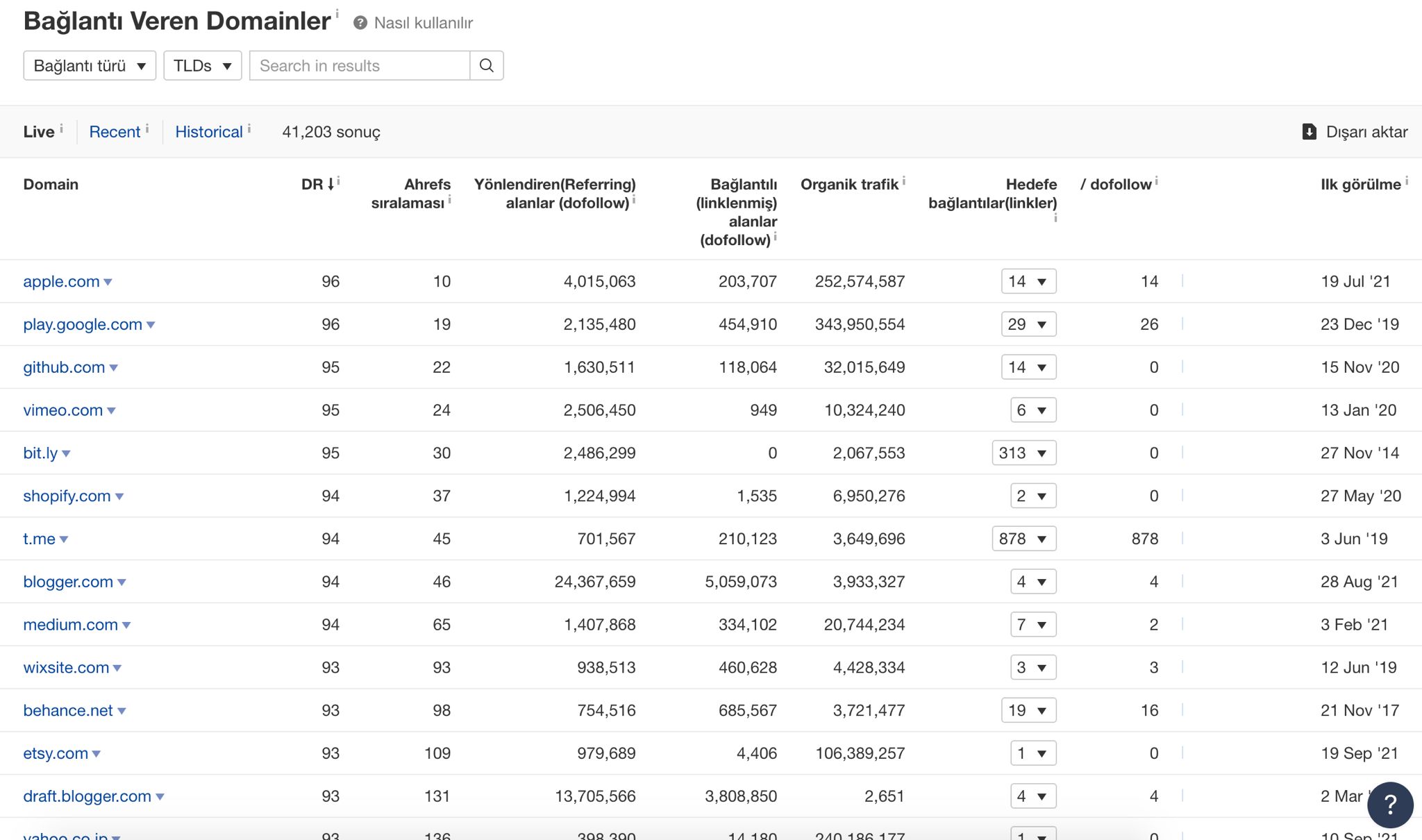Click the search magnifier icon
This screenshot has width=1422, height=840.
pyautogui.click(x=487, y=65)
